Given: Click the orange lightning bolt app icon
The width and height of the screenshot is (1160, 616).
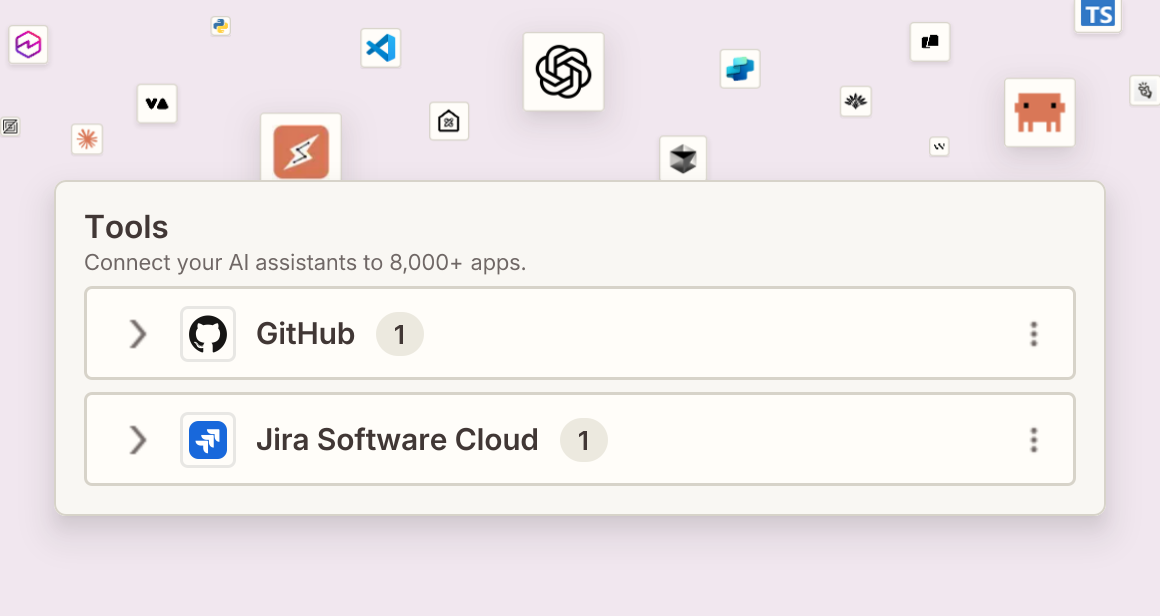Looking at the screenshot, I should [x=301, y=151].
